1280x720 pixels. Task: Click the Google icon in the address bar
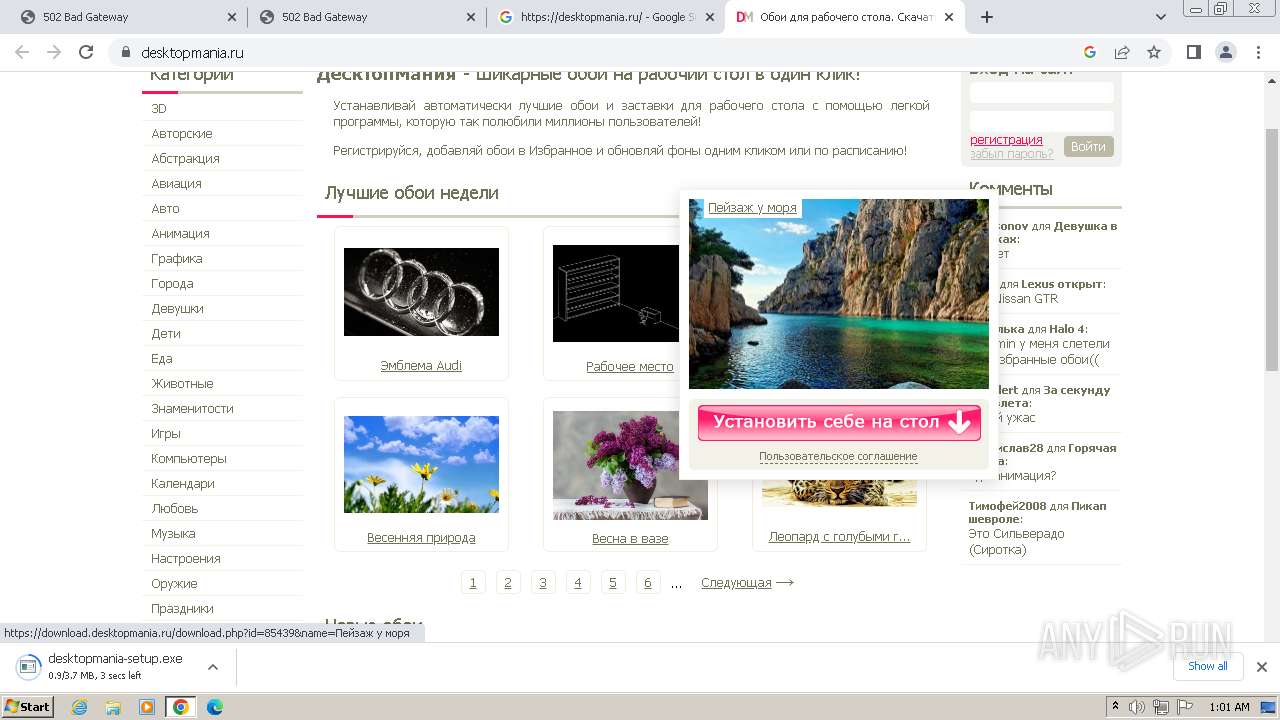pos(1090,52)
